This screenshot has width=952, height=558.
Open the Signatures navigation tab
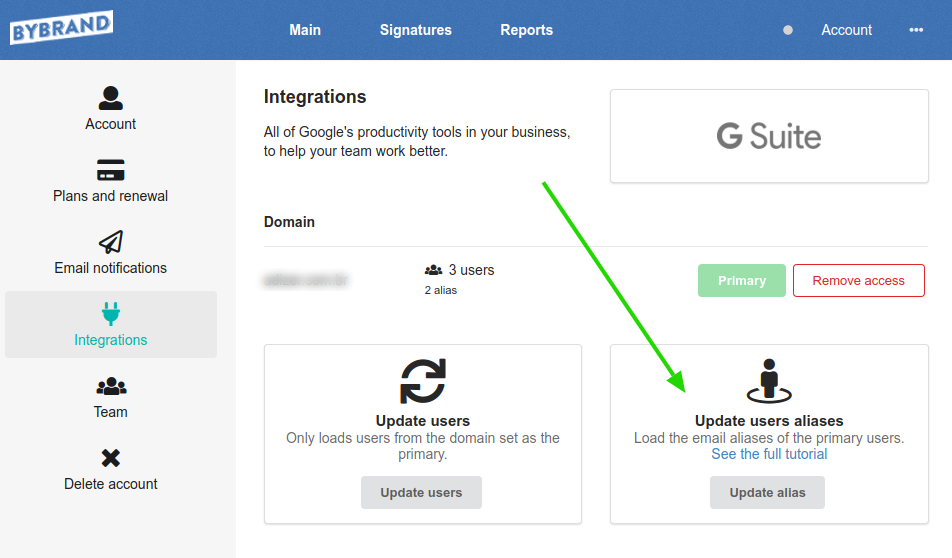click(416, 30)
